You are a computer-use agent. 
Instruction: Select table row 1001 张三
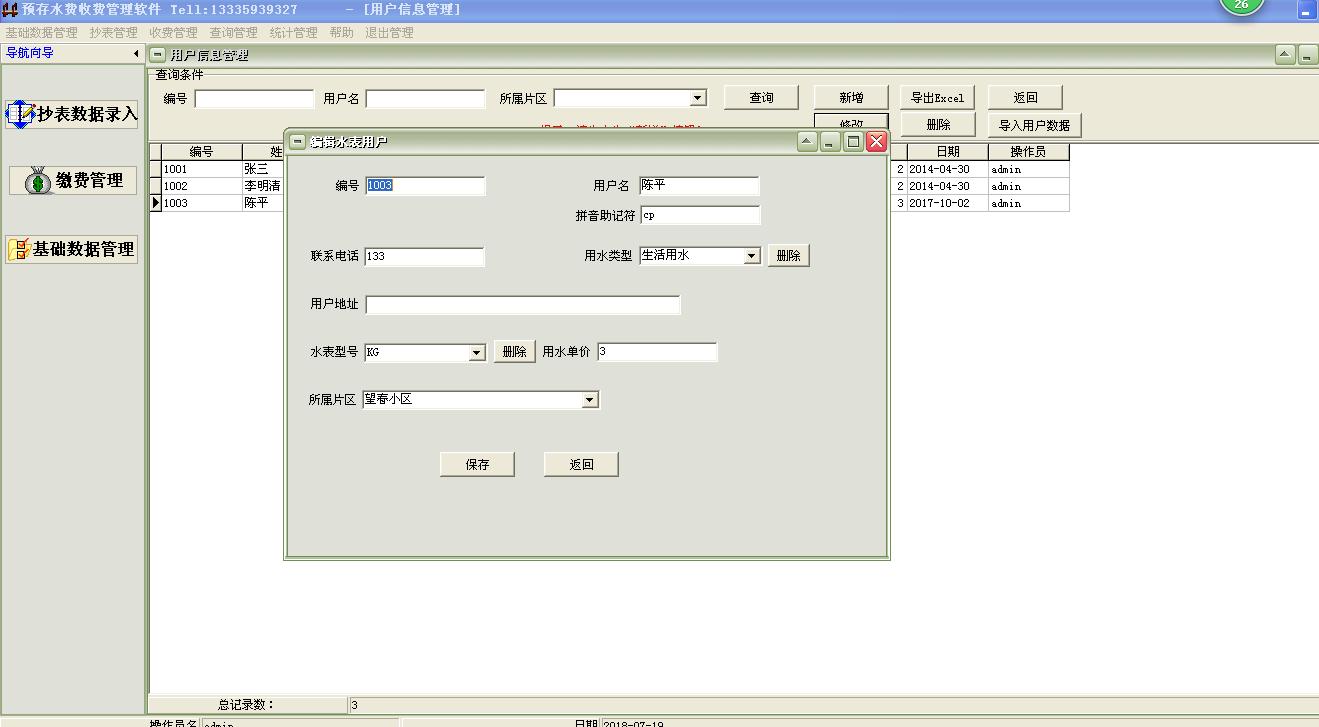tap(223, 169)
